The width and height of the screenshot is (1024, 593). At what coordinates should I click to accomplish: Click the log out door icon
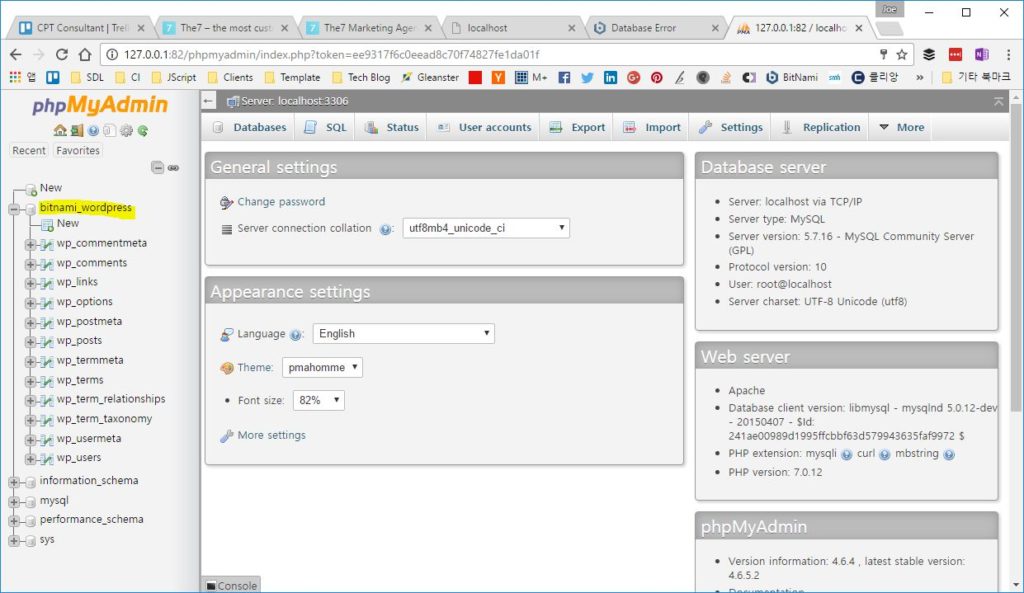(x=77, y=131)
